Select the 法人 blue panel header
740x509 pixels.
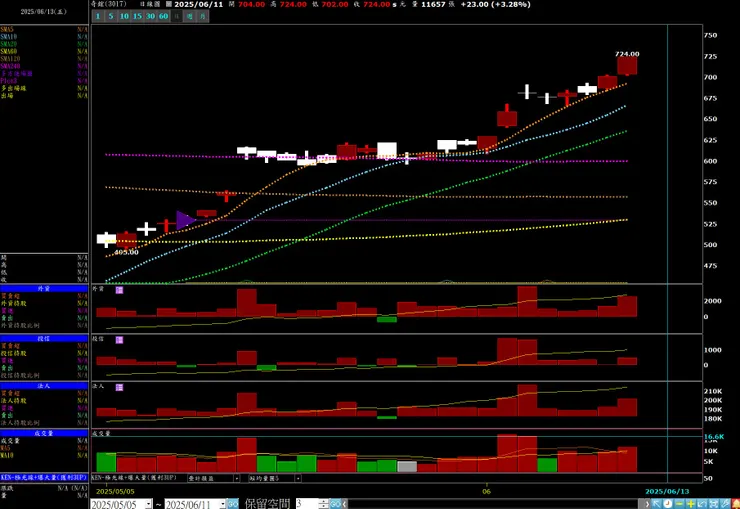click(44, 386)
